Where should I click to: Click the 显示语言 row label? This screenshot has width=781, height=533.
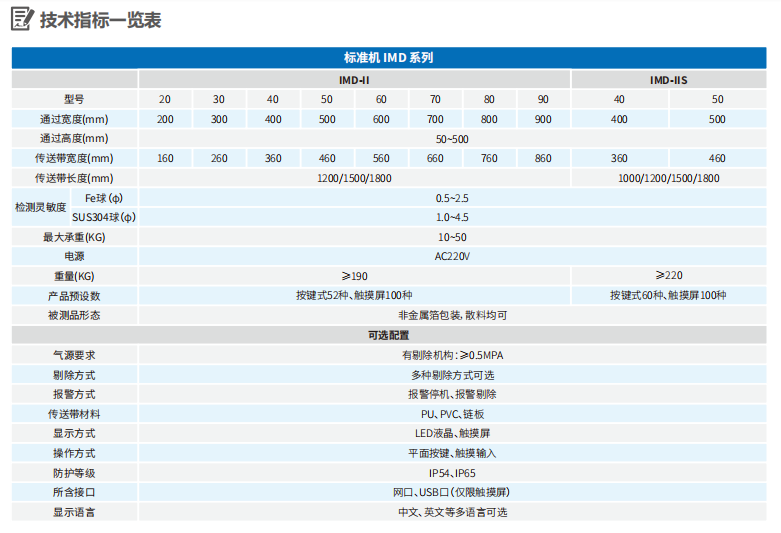74,512
